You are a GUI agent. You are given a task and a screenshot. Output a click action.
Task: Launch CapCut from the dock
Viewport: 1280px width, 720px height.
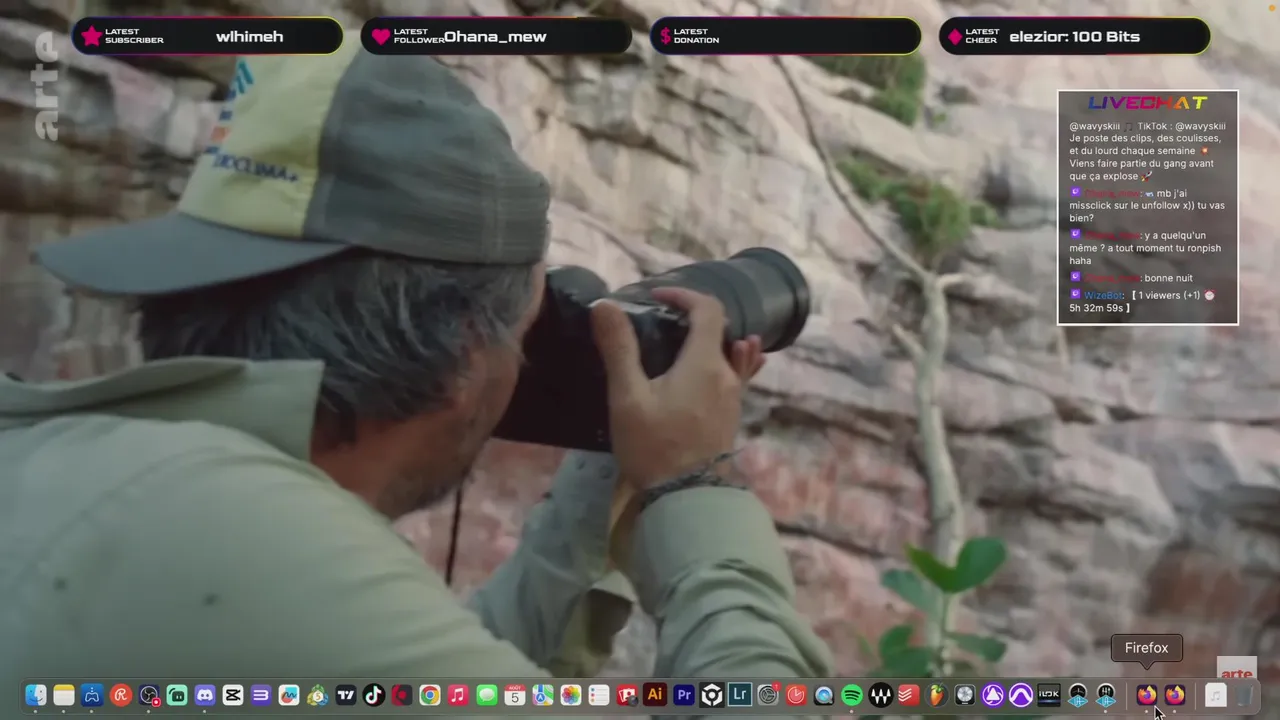233,695
